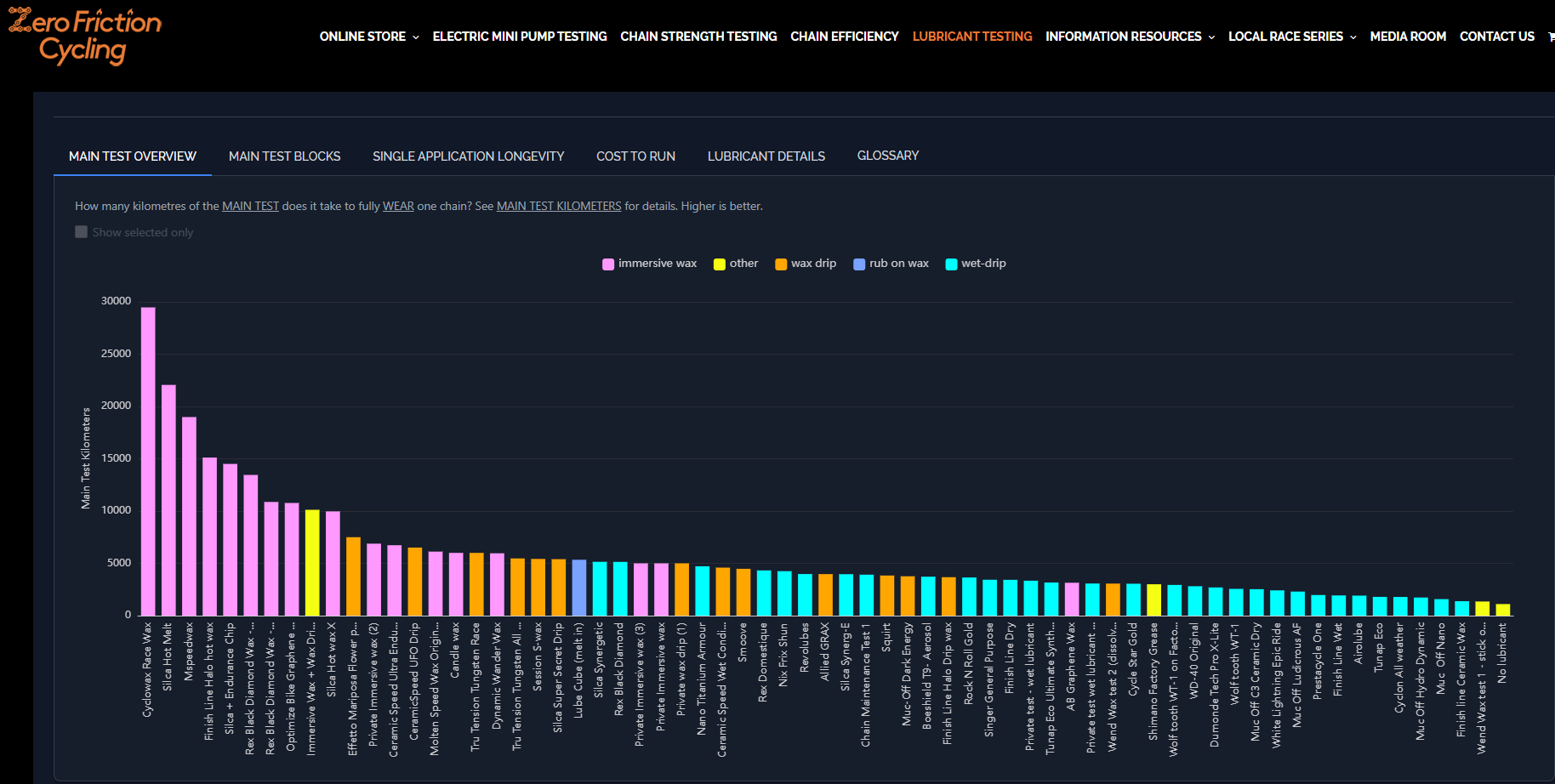Click the CeramicSpeed UFO Drip bar
1555x784 pixels.
pyautogui.click(x=415, y=582)
